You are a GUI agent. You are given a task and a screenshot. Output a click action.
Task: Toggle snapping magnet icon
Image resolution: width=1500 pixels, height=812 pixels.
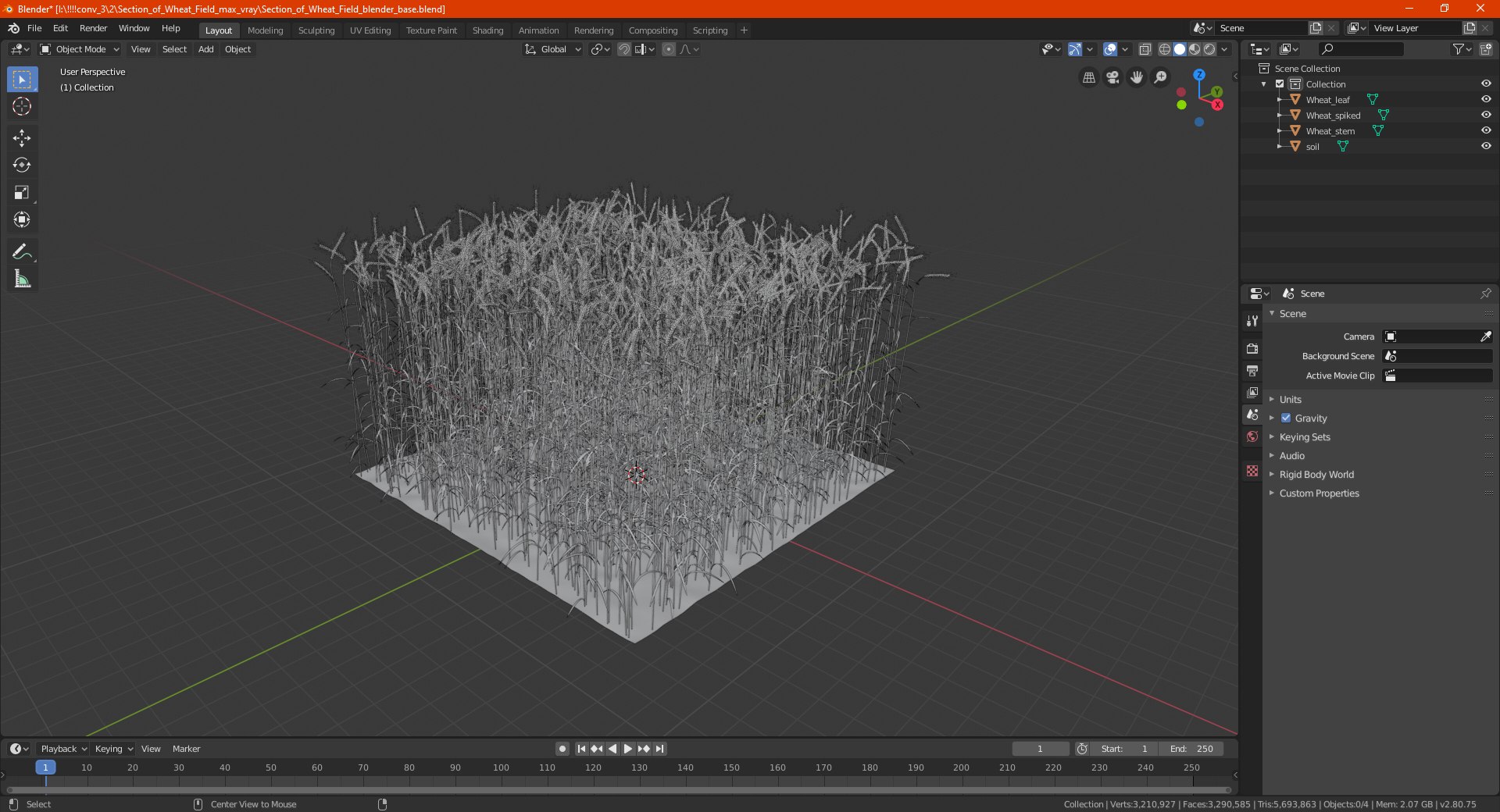click(x=624, y=49)
